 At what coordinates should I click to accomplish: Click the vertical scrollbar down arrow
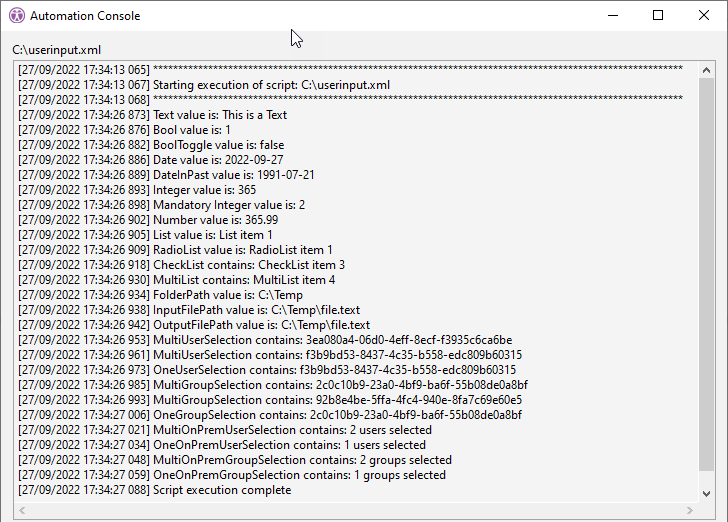(x=707, y=494)
